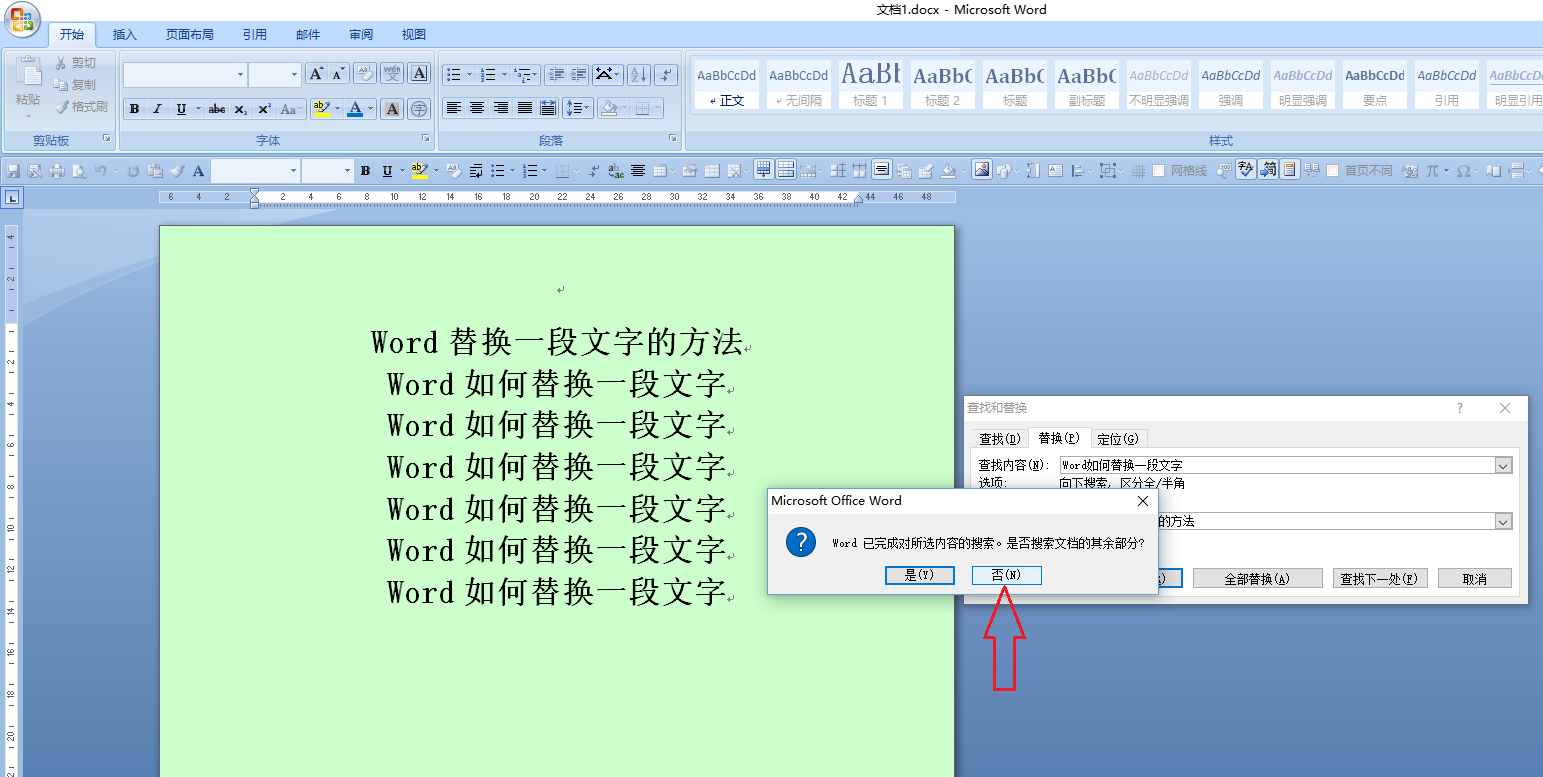Click the Cancel (取消) button in Find and Replace
This screenshot has width=1543, height=777.
click(x=1475, y=578)
